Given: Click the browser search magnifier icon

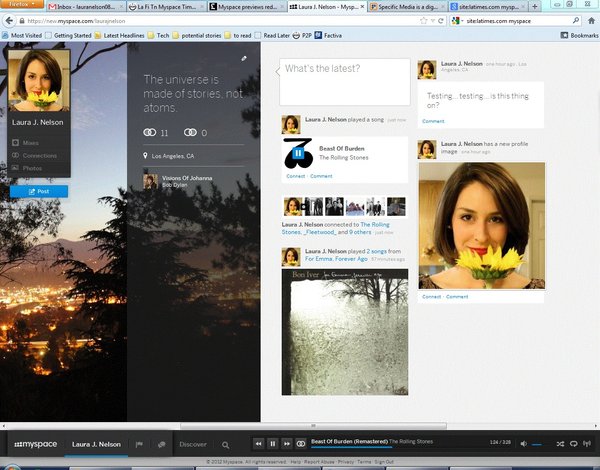Looking at the screenshot, I should point(576,21).
